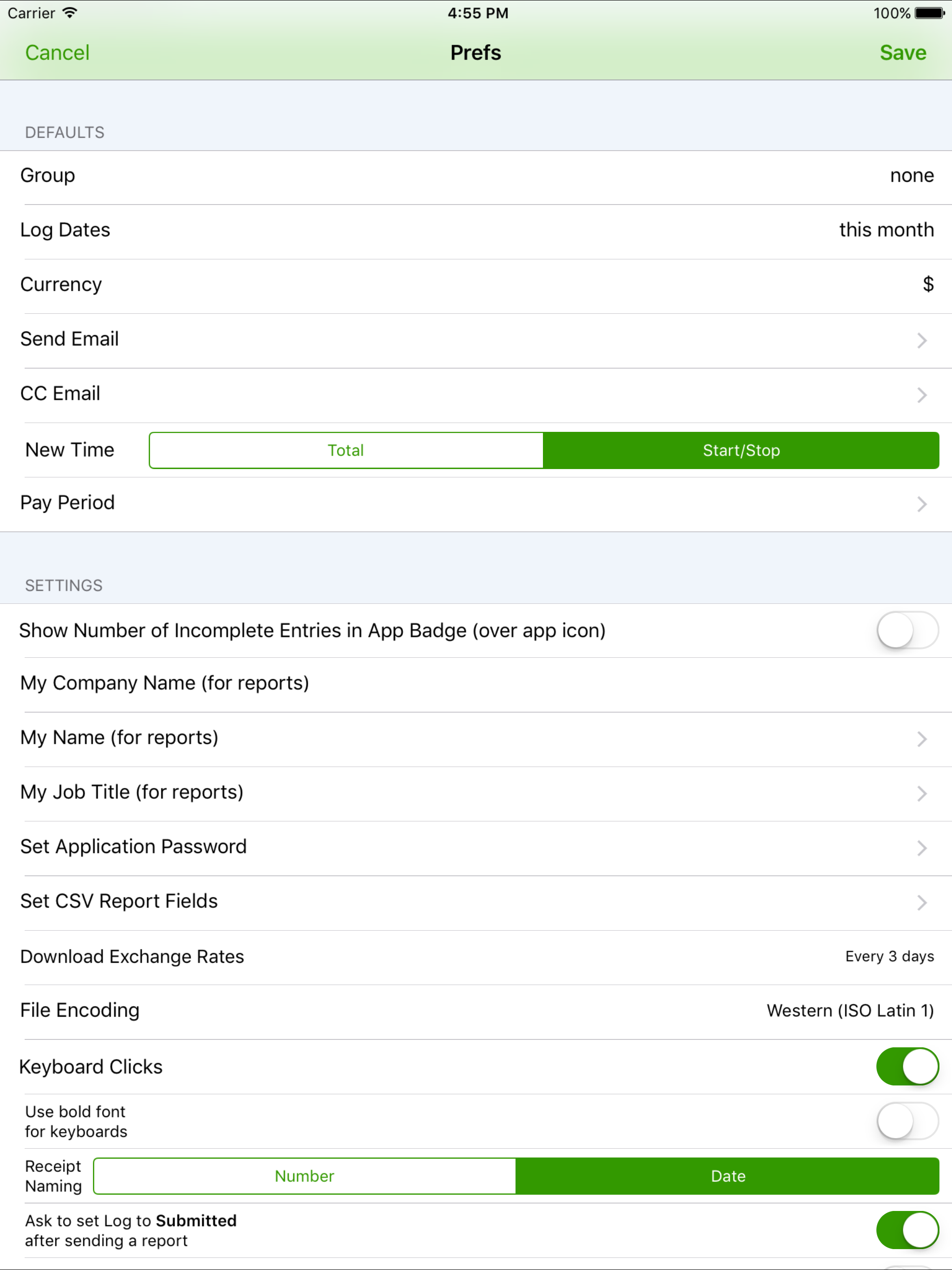The image size is (952, 1270).
Task: Enable bold font for keyboards
Action: [x=907, y=1121]
